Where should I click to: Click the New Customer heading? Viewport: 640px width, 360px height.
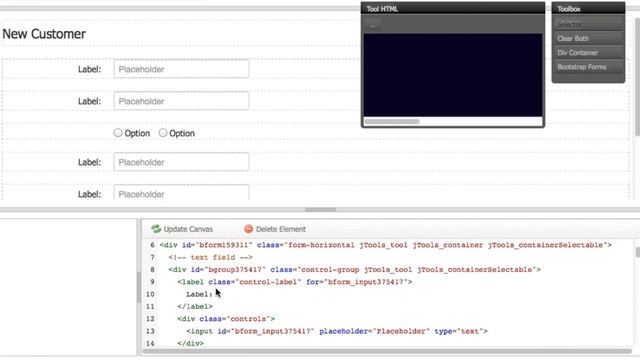pos(44,34)
